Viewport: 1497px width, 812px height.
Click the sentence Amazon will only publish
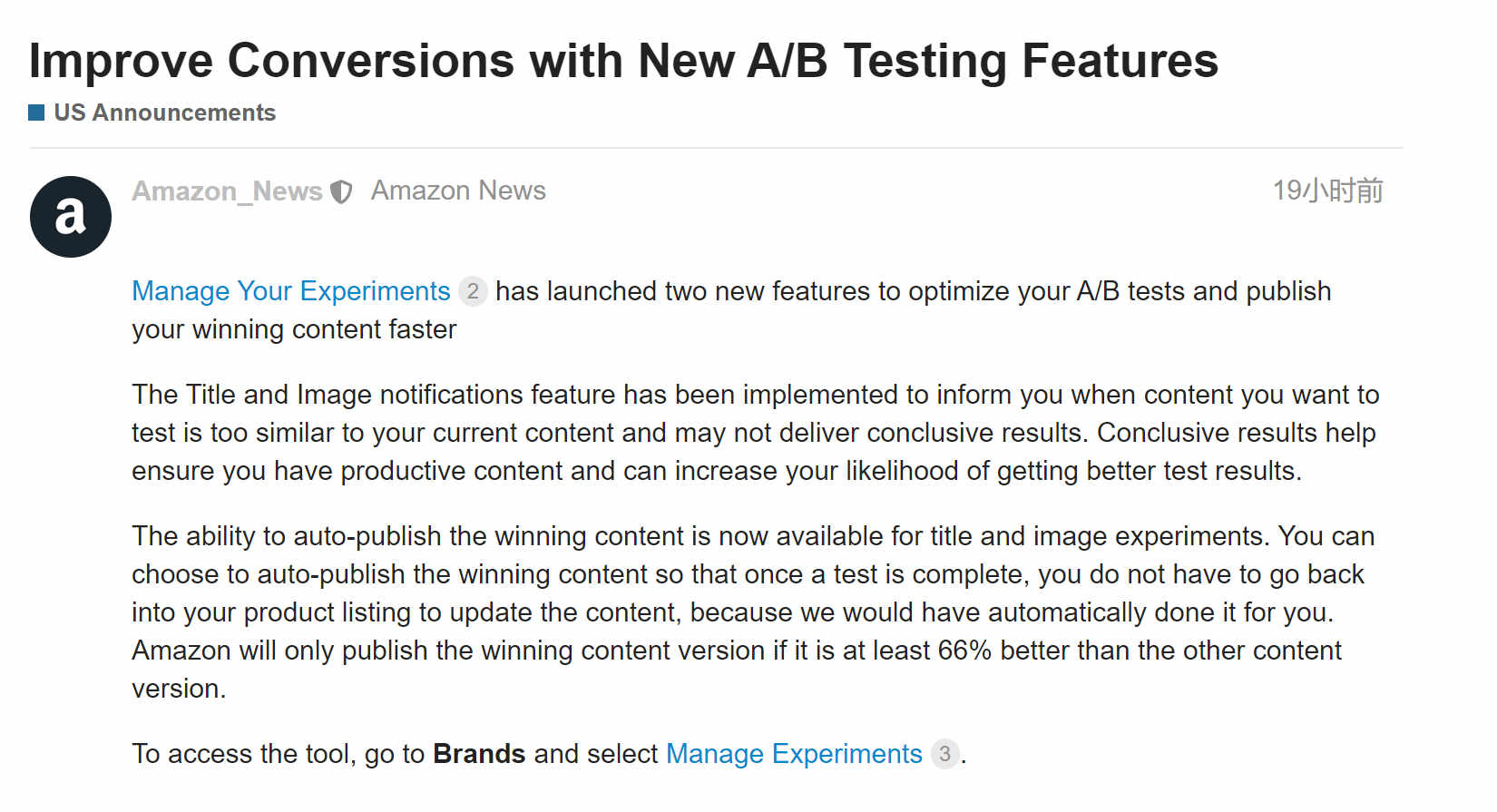tap(737, 670)
